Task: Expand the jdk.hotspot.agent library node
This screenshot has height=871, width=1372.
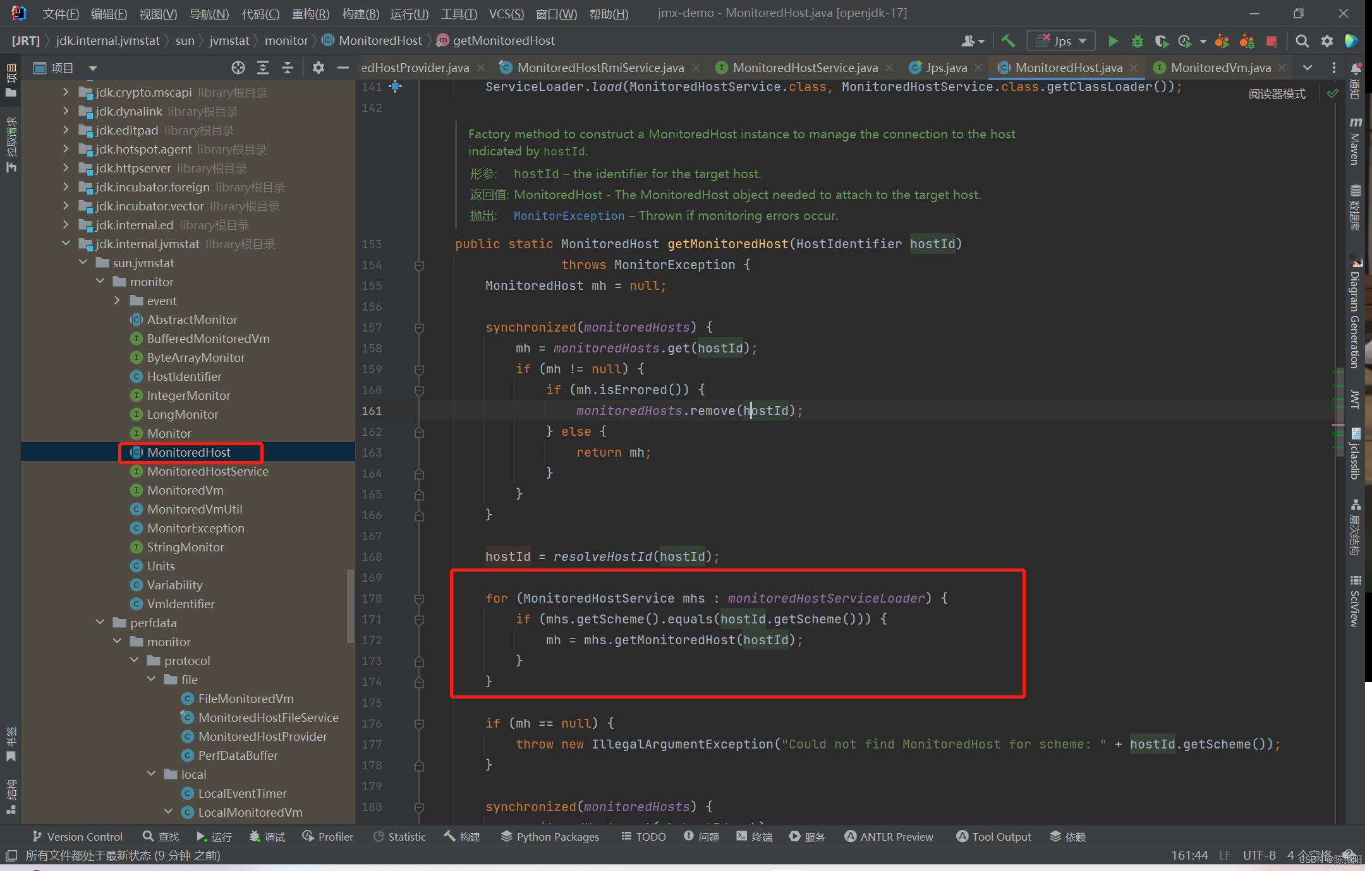Action: tap(65, 149)
